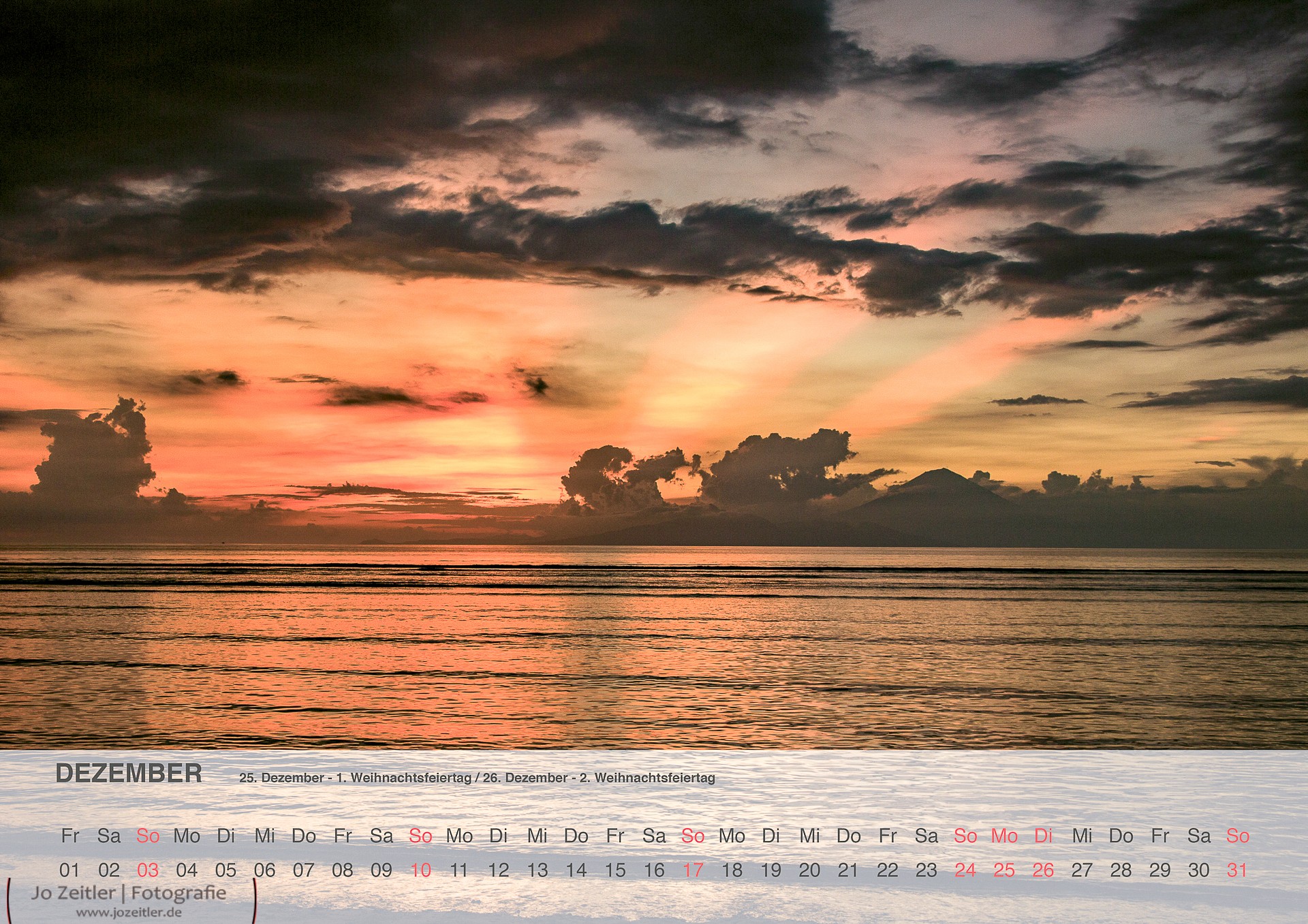Image resolution: width=1308 pixels, height=924 pixels.
Task: Click date 15 in the calendar
Action: [x=615, y=870]
